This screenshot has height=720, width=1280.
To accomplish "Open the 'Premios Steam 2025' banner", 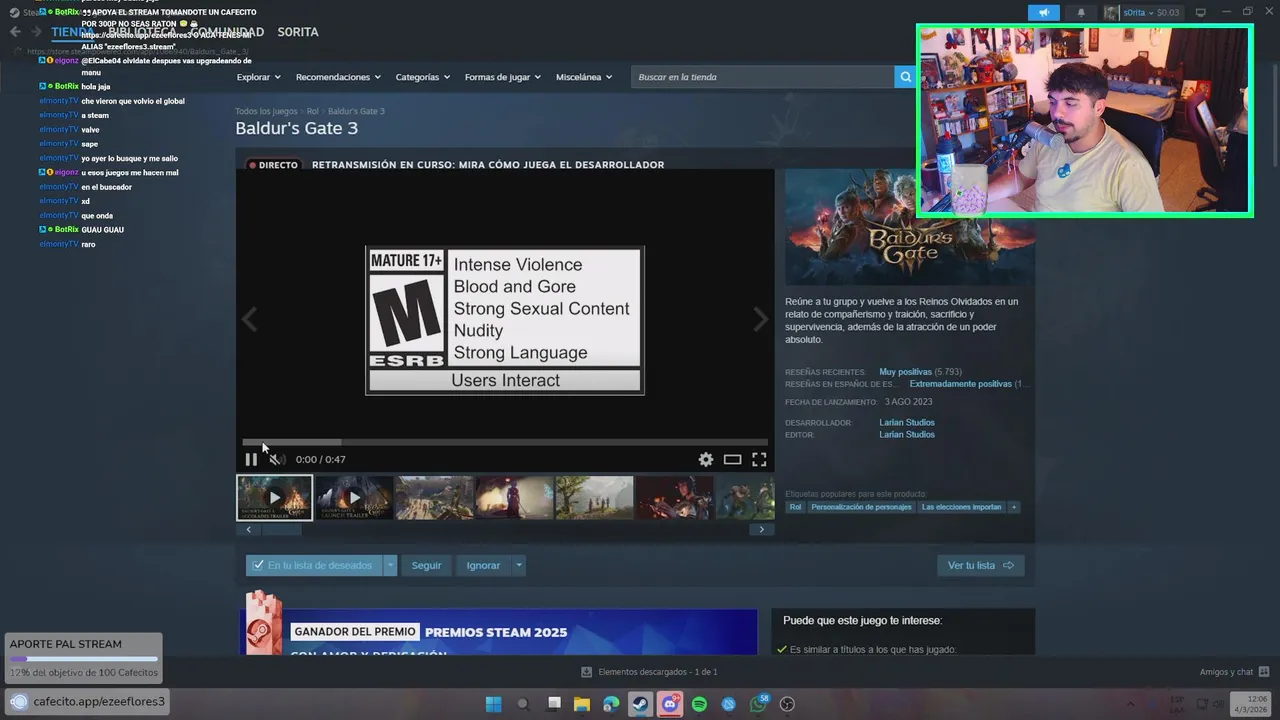I will (x=498, y=632).
